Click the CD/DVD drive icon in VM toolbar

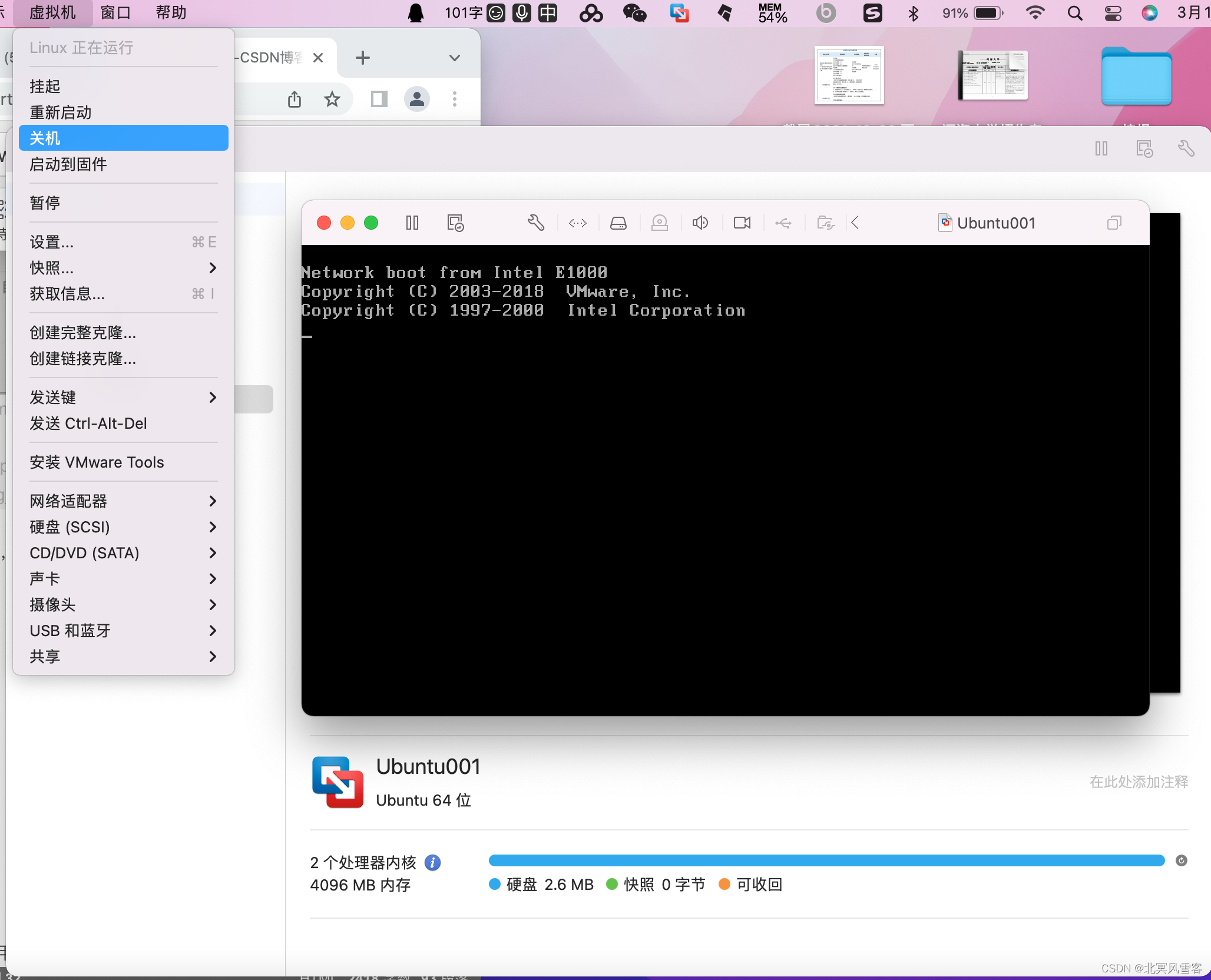[660, 223]
